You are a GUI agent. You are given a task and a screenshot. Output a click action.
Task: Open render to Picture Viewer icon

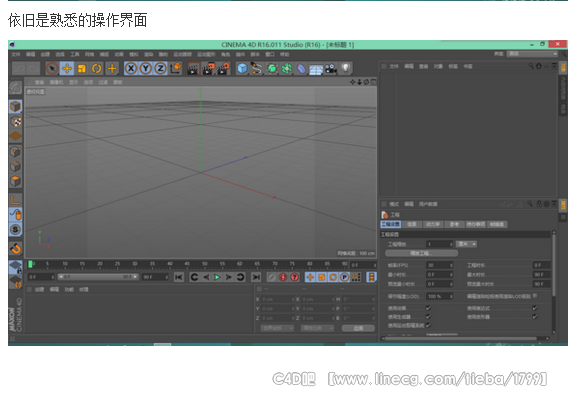208,68
